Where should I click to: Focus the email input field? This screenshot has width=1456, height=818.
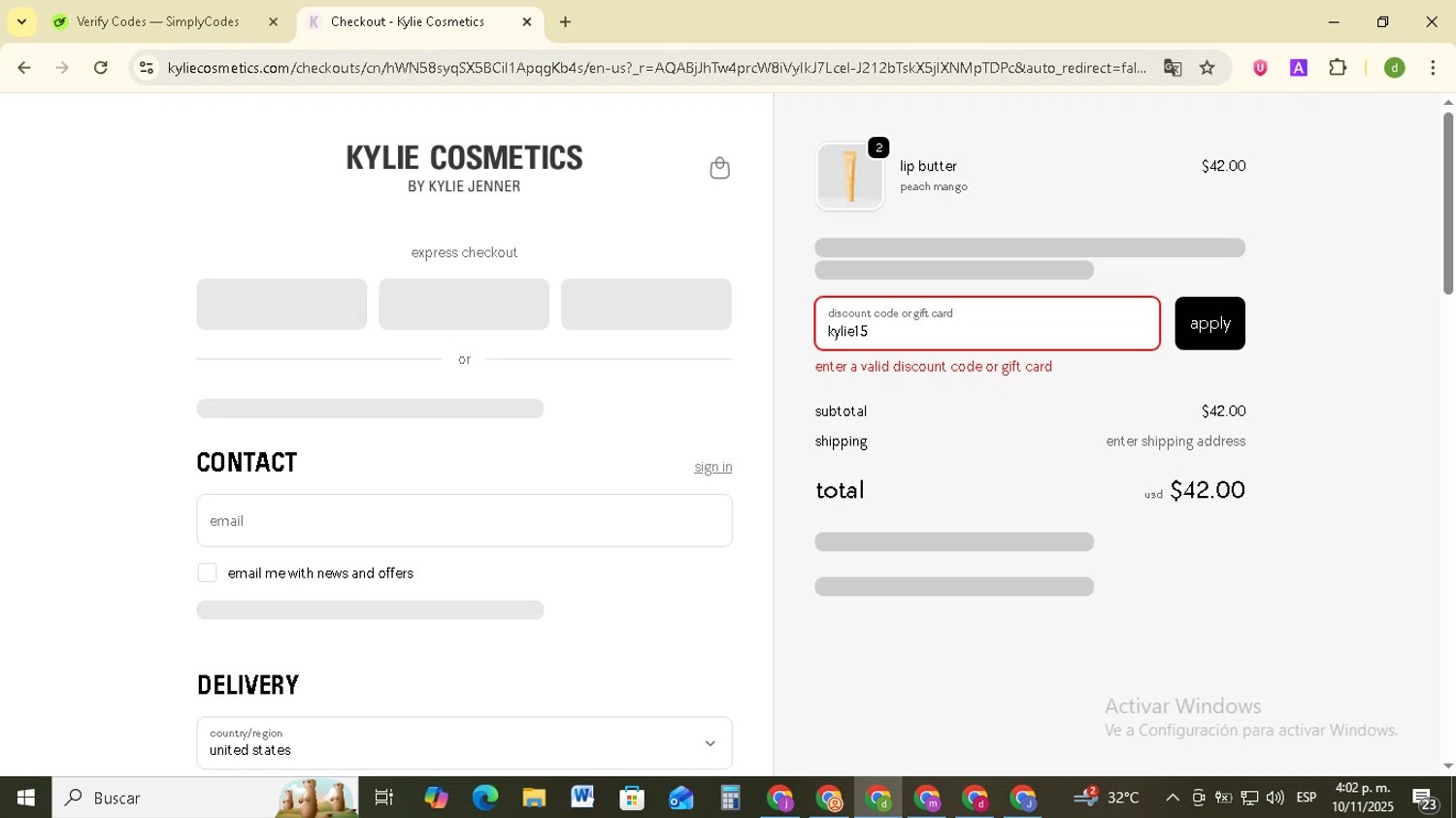(x=464, y=521)
